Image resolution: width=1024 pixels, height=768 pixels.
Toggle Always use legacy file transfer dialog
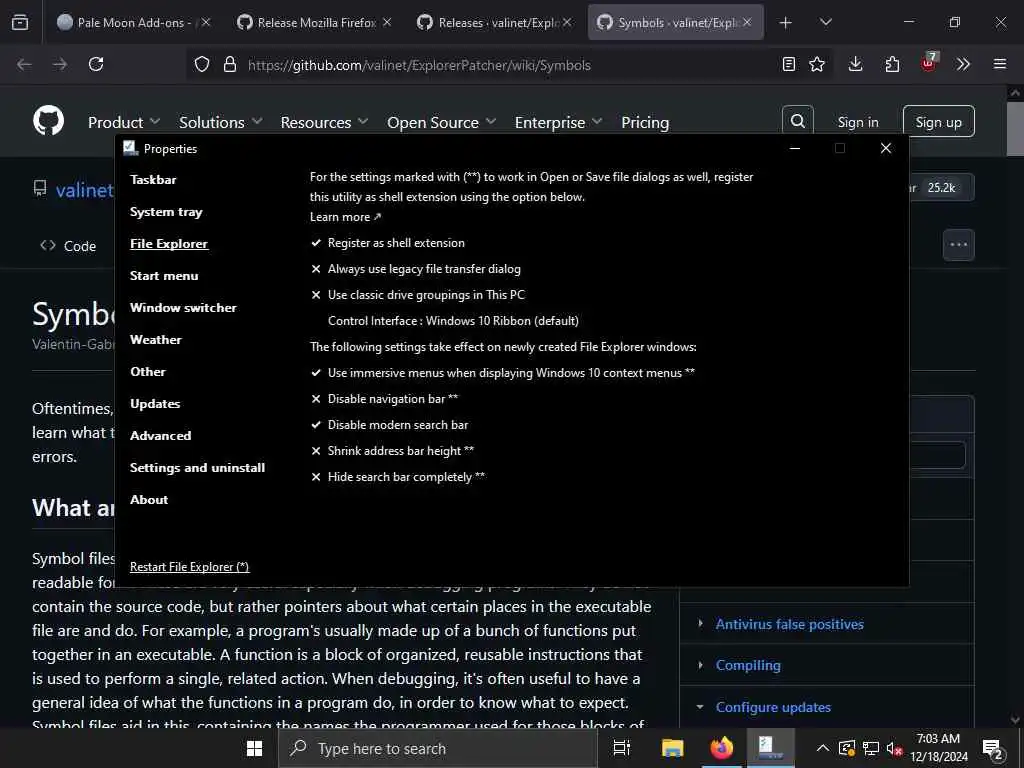point(415,269)
